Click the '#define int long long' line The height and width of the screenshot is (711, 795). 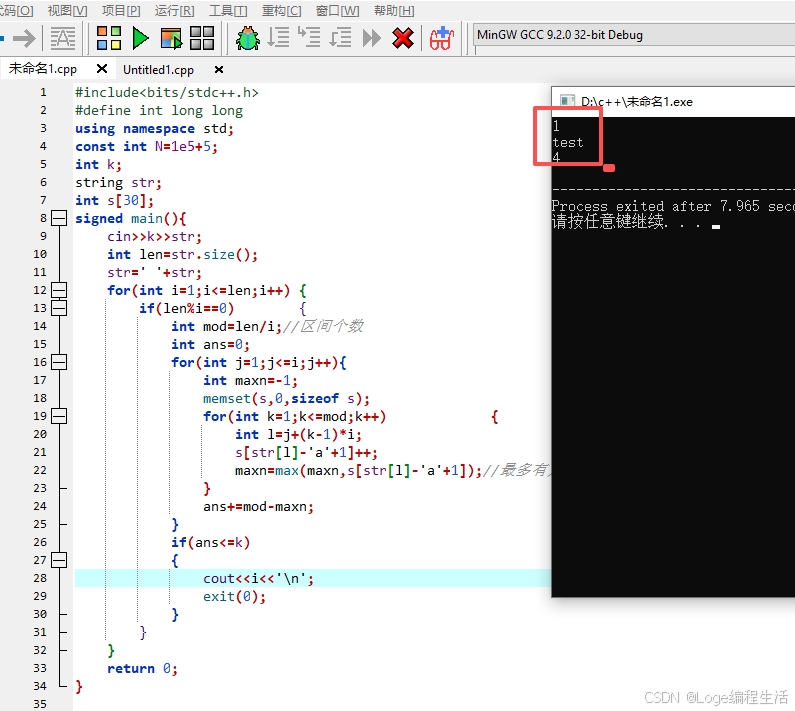(159, 111)
